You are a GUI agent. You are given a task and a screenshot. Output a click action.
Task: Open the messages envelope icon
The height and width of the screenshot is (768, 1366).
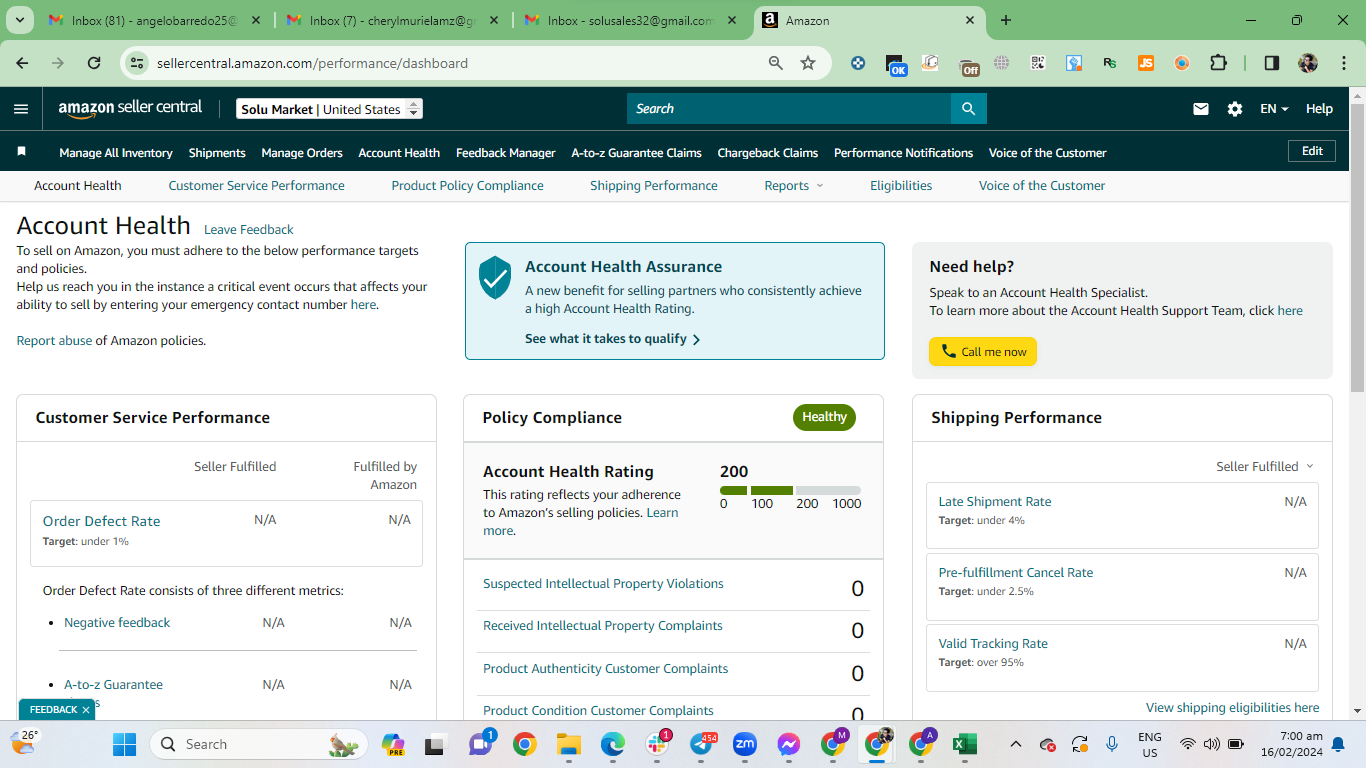(1201, 109)
